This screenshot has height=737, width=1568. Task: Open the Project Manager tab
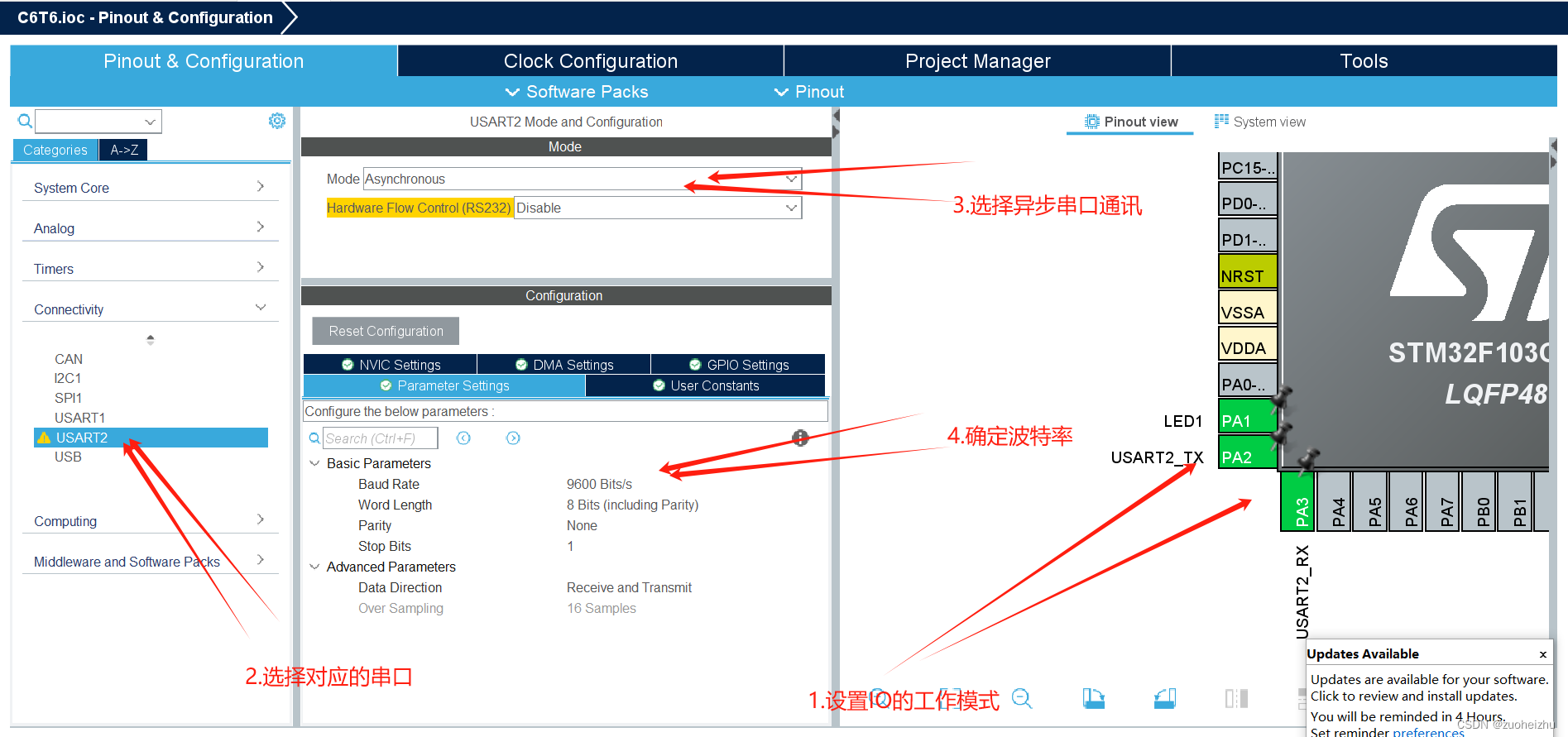(x=977, y=61)
